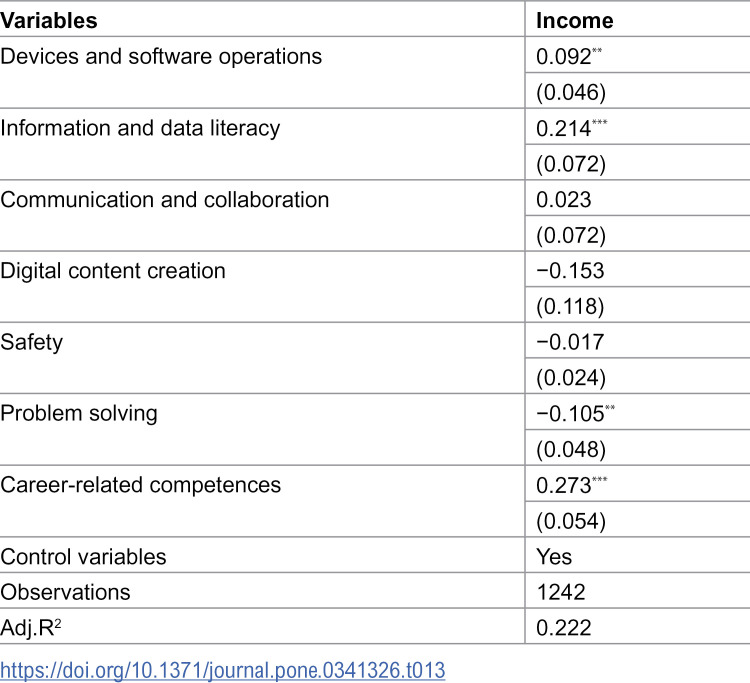
Task: Select the Devices and software operations row label
Action: pos(161,56)
